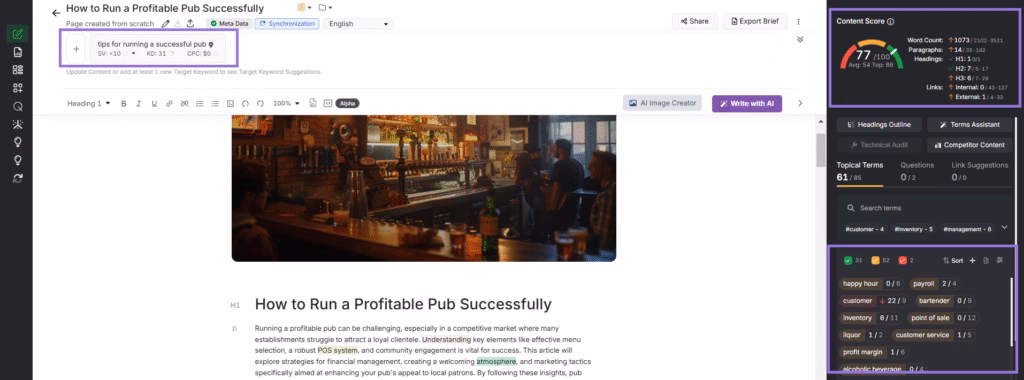This screenshot has width=1024, height=380.
Task: Click the Export Brief button
Action: click(755, 21)
